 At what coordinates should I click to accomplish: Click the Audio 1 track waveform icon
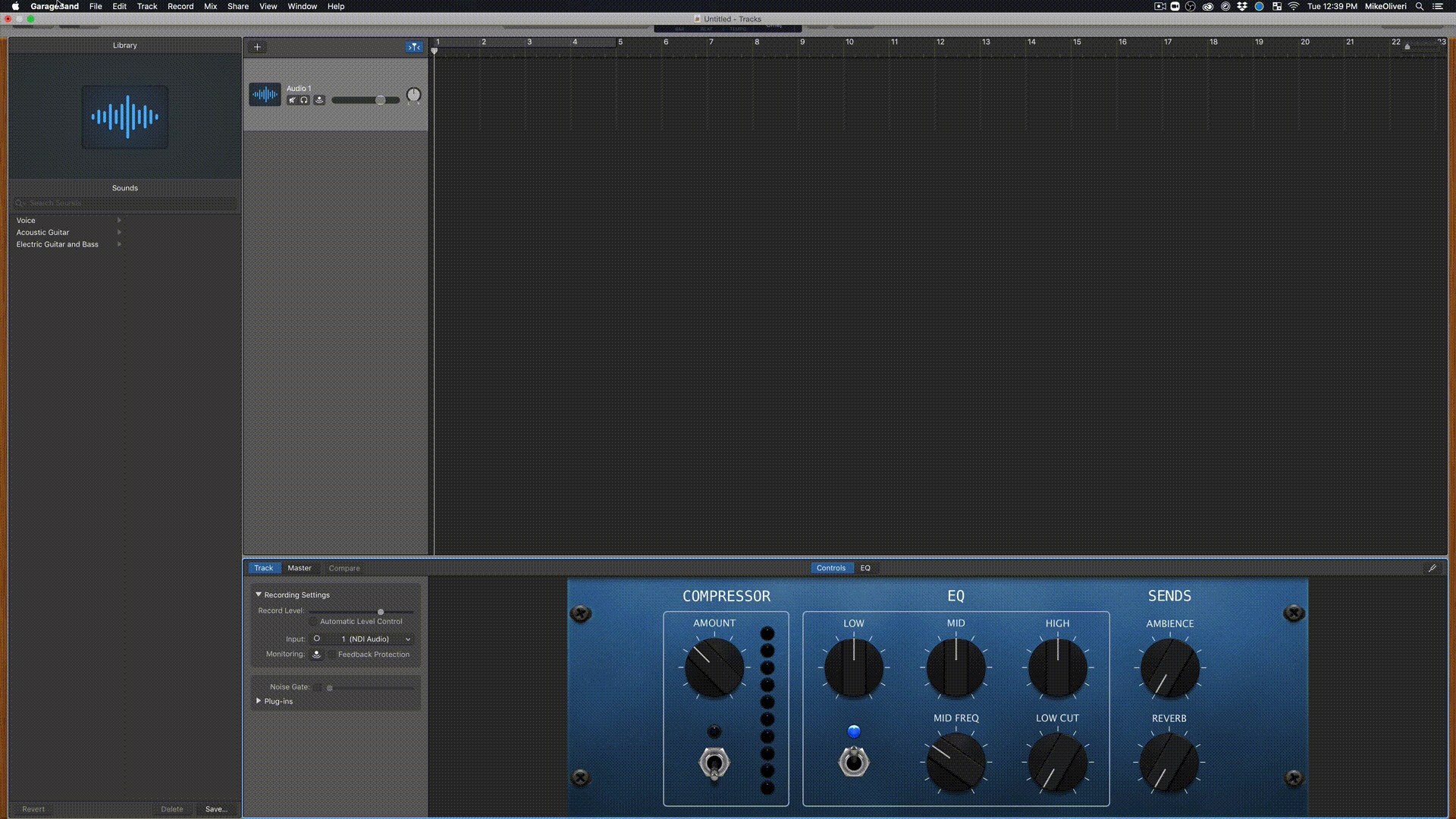click(265, 95)
